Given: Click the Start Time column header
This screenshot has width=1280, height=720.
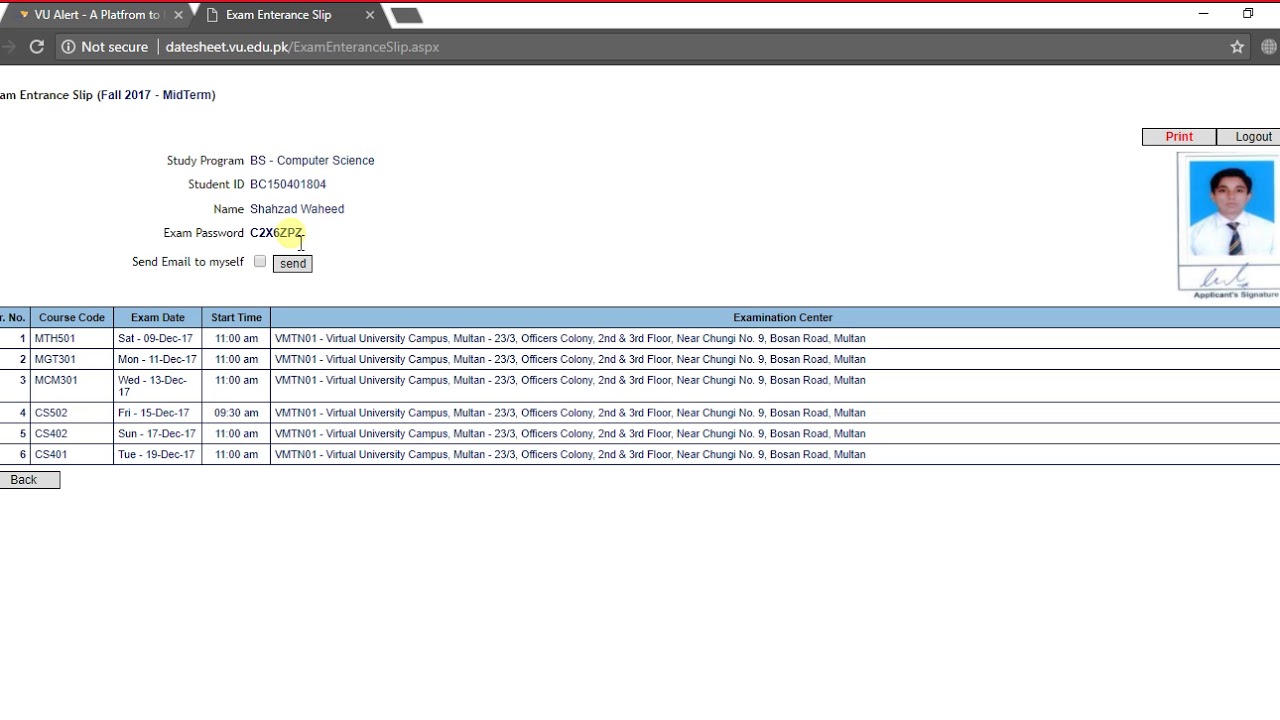Looking at the screenshot, I should point(236,317).
